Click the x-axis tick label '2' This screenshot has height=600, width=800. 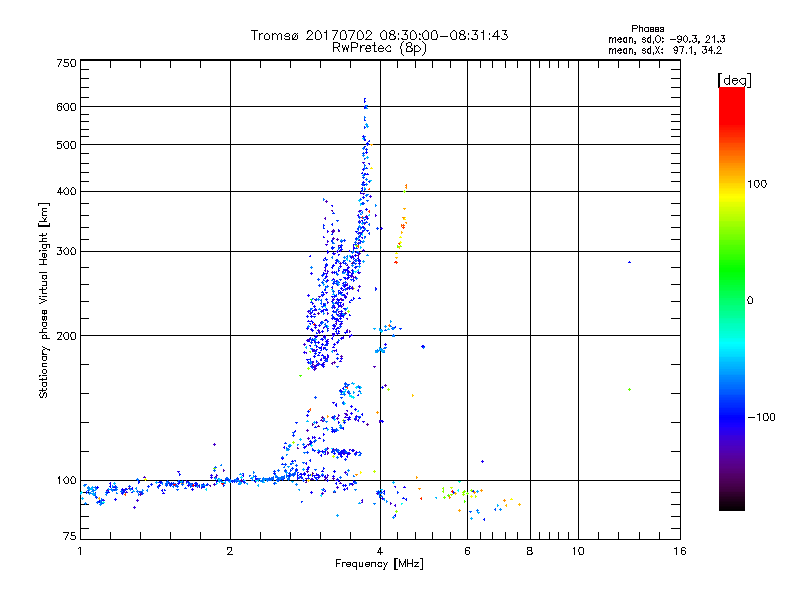(230, 551)
